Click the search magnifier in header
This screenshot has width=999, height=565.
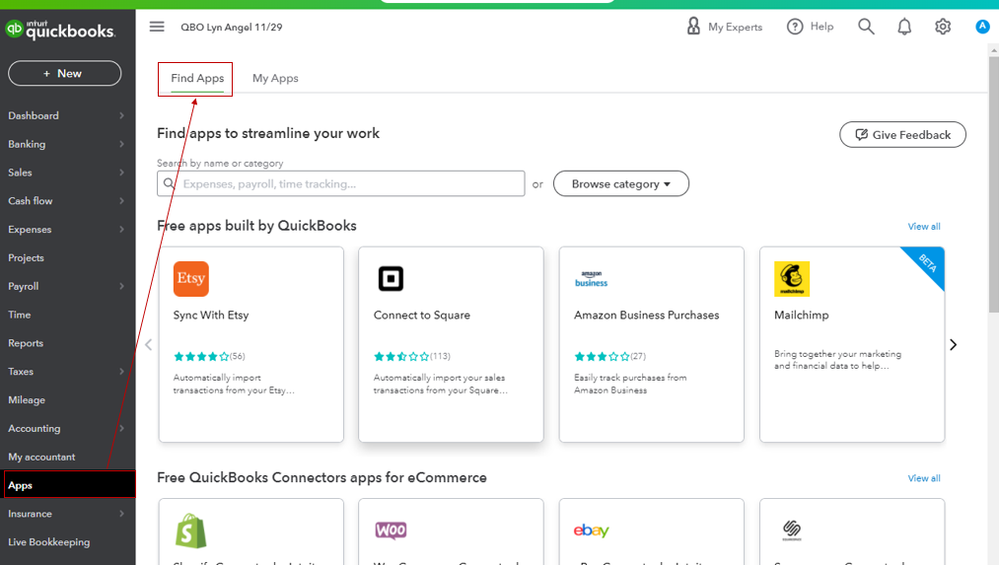pos(866,27)
